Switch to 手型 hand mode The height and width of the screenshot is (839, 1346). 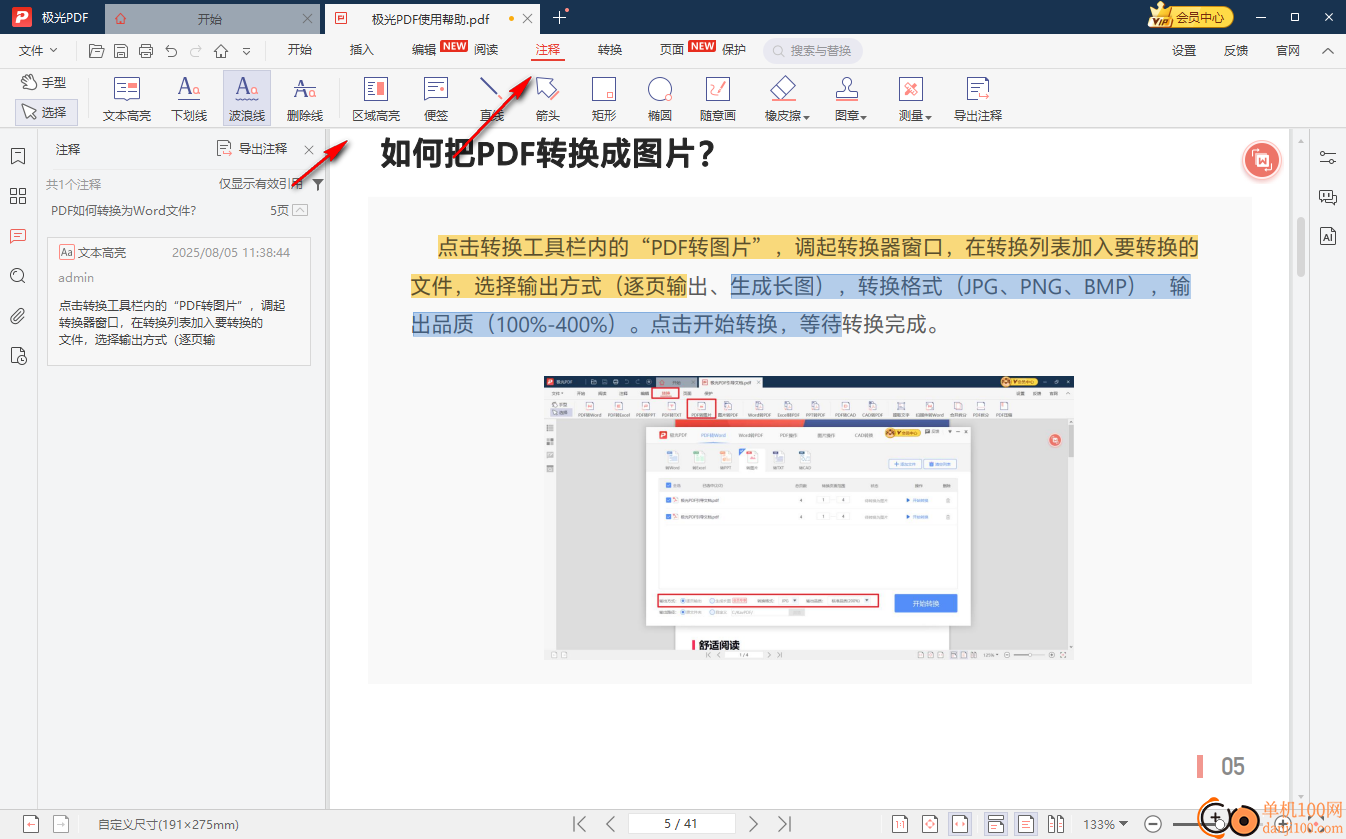click(44, 82)
